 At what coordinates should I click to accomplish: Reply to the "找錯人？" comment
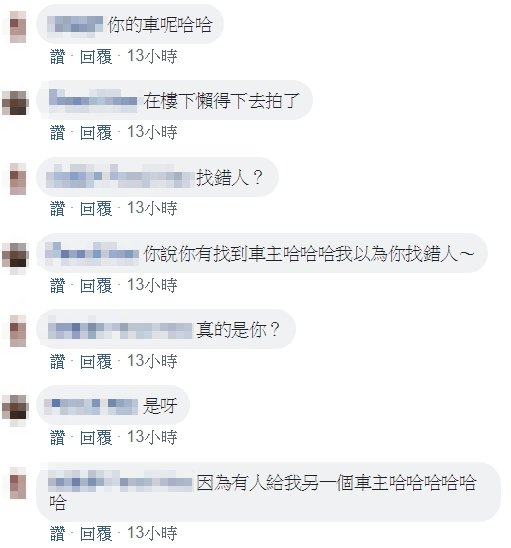point(96,208)
